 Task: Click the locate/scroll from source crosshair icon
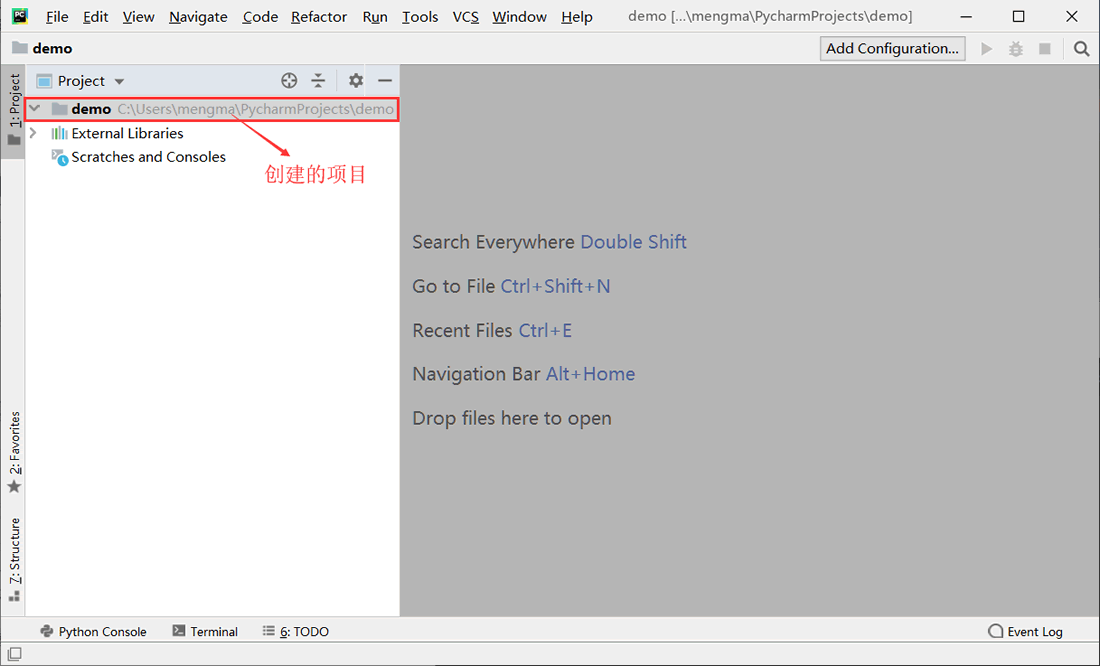point(289,81)
